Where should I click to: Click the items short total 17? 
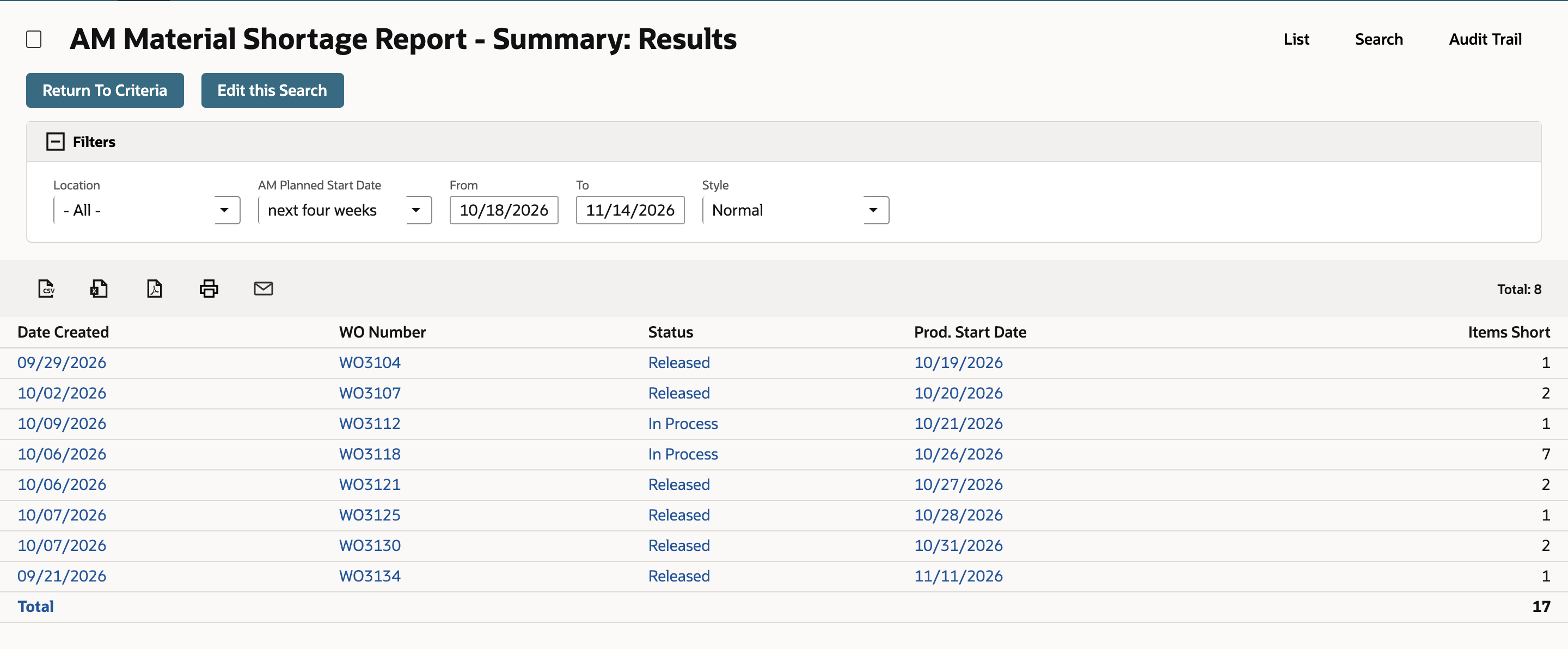(1541, 607)
